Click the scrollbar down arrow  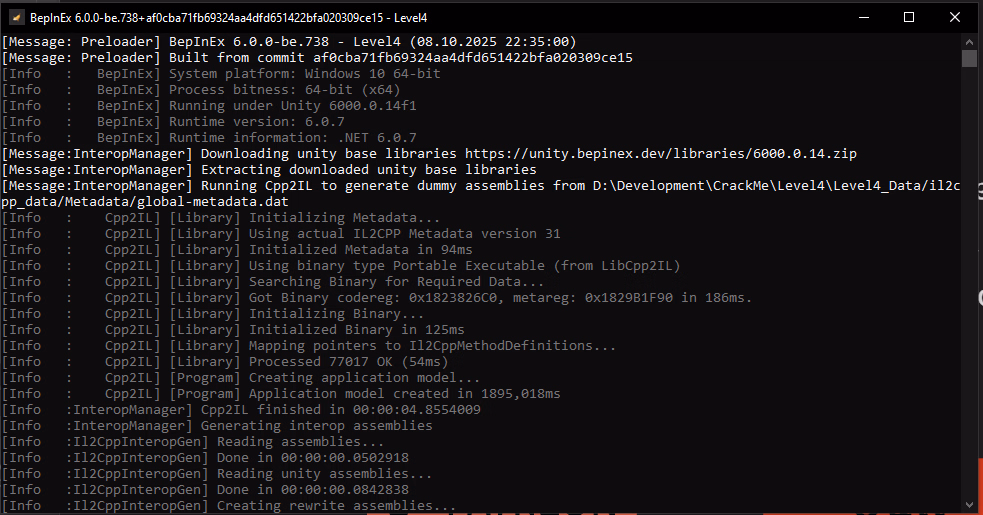coord(968,506)
